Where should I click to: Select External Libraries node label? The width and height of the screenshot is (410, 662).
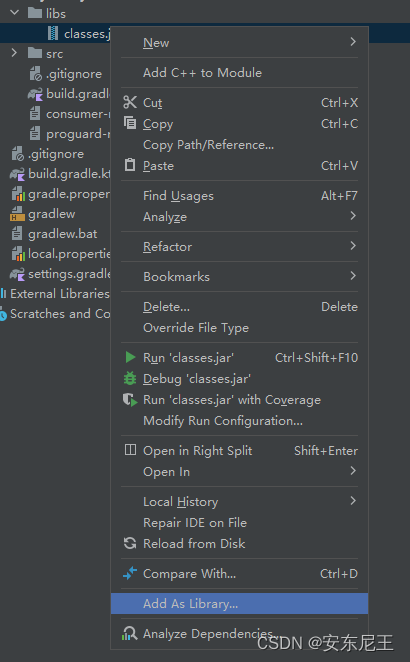[x=60, y=294]
